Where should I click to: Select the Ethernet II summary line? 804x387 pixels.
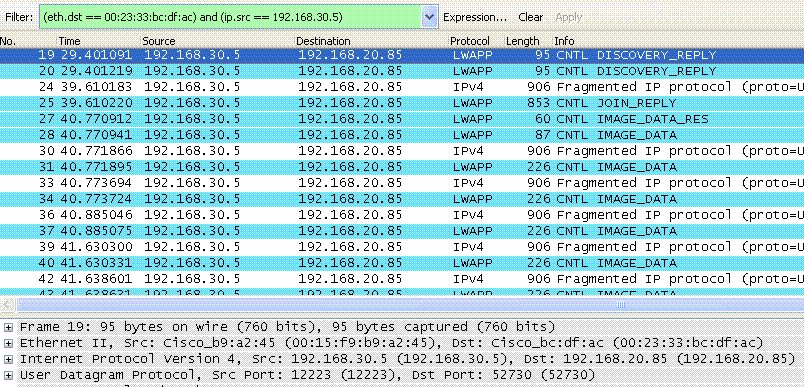tap(391, 342)
